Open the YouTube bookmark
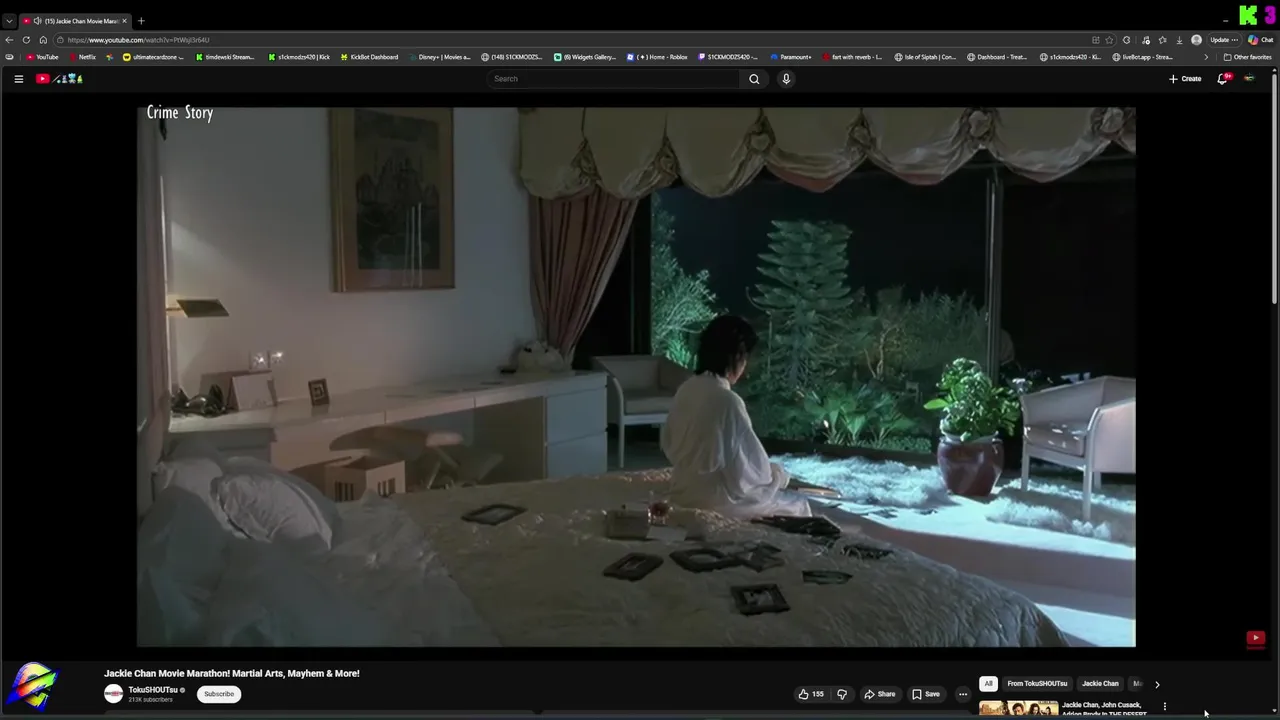Image resolution: width=1280 pixels, height=720 pixels. (x=43, y=57)
